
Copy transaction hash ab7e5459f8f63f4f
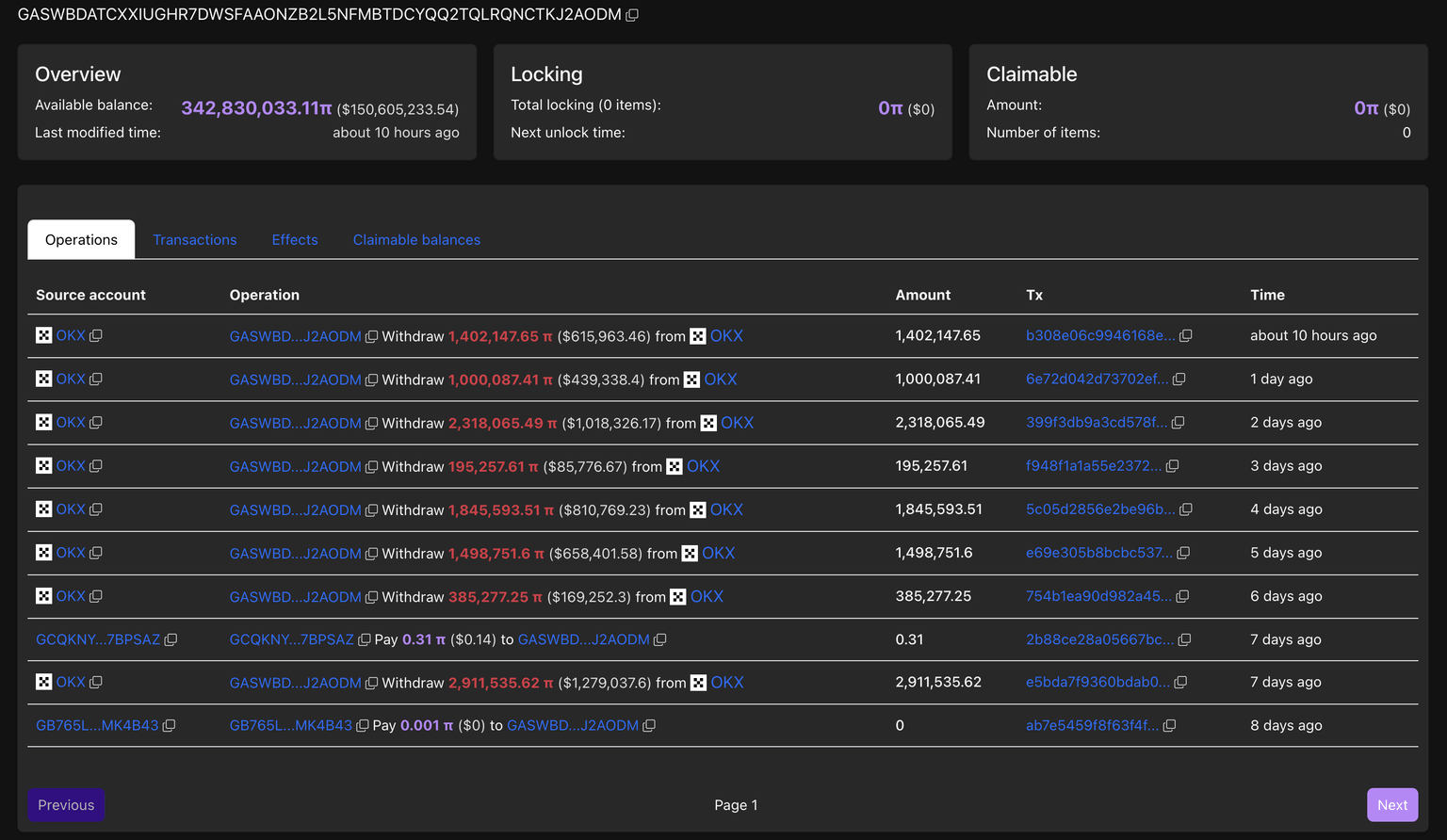(x=1170, y=726)
